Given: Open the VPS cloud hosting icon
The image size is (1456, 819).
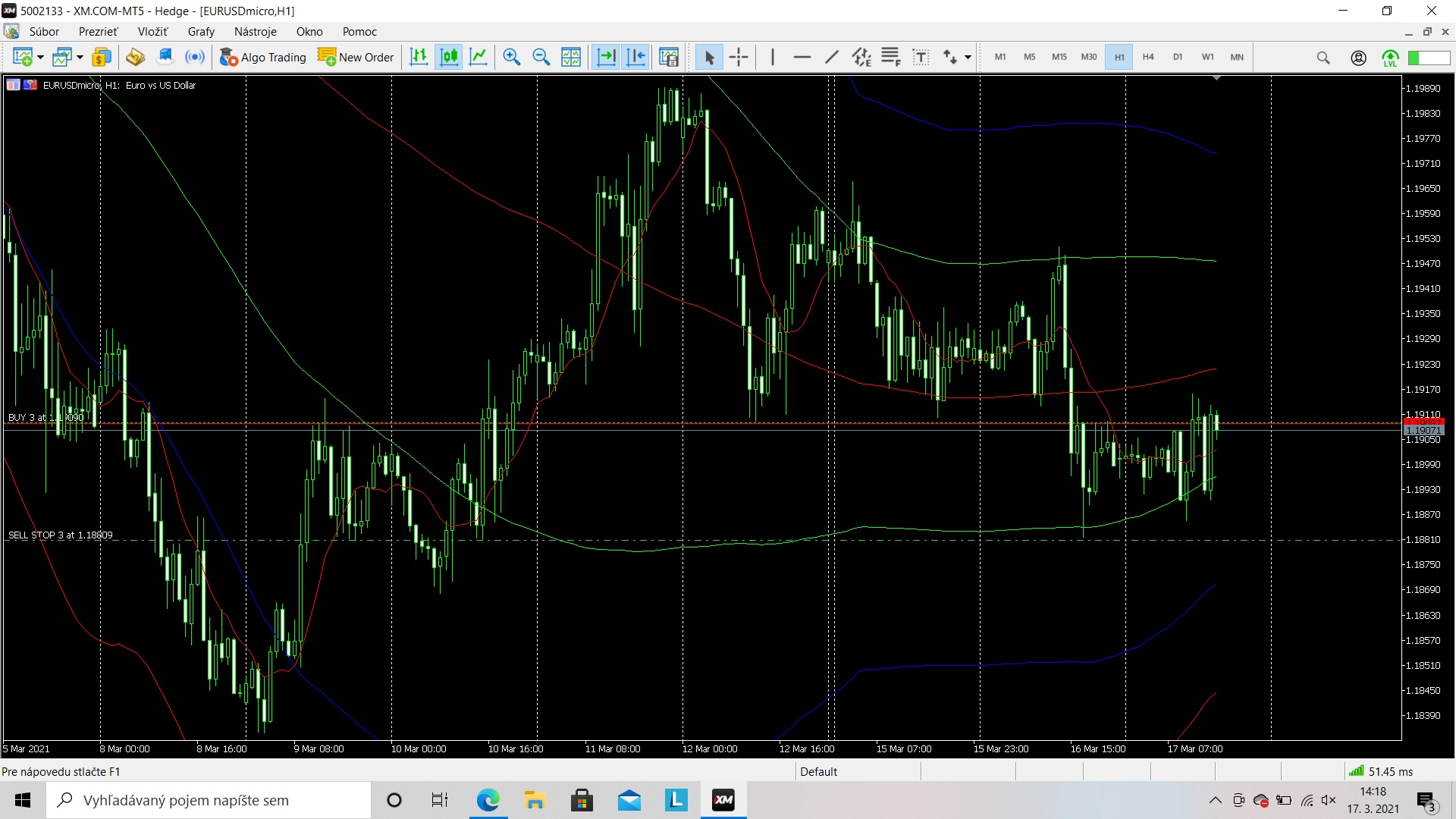Looking at the screenshot, I should coord(165,57).
